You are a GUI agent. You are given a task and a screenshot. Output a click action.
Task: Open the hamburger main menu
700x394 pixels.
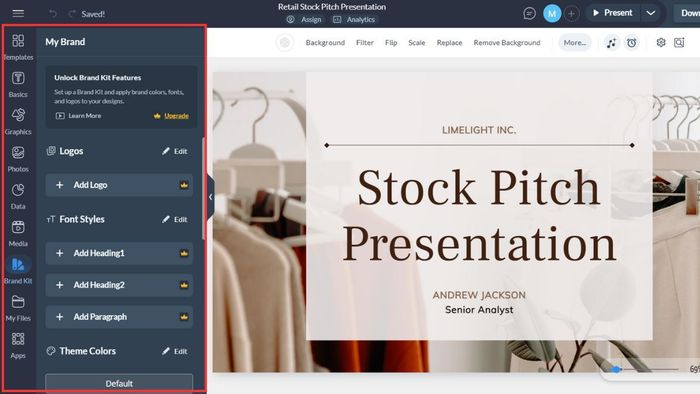coord(18,13)
